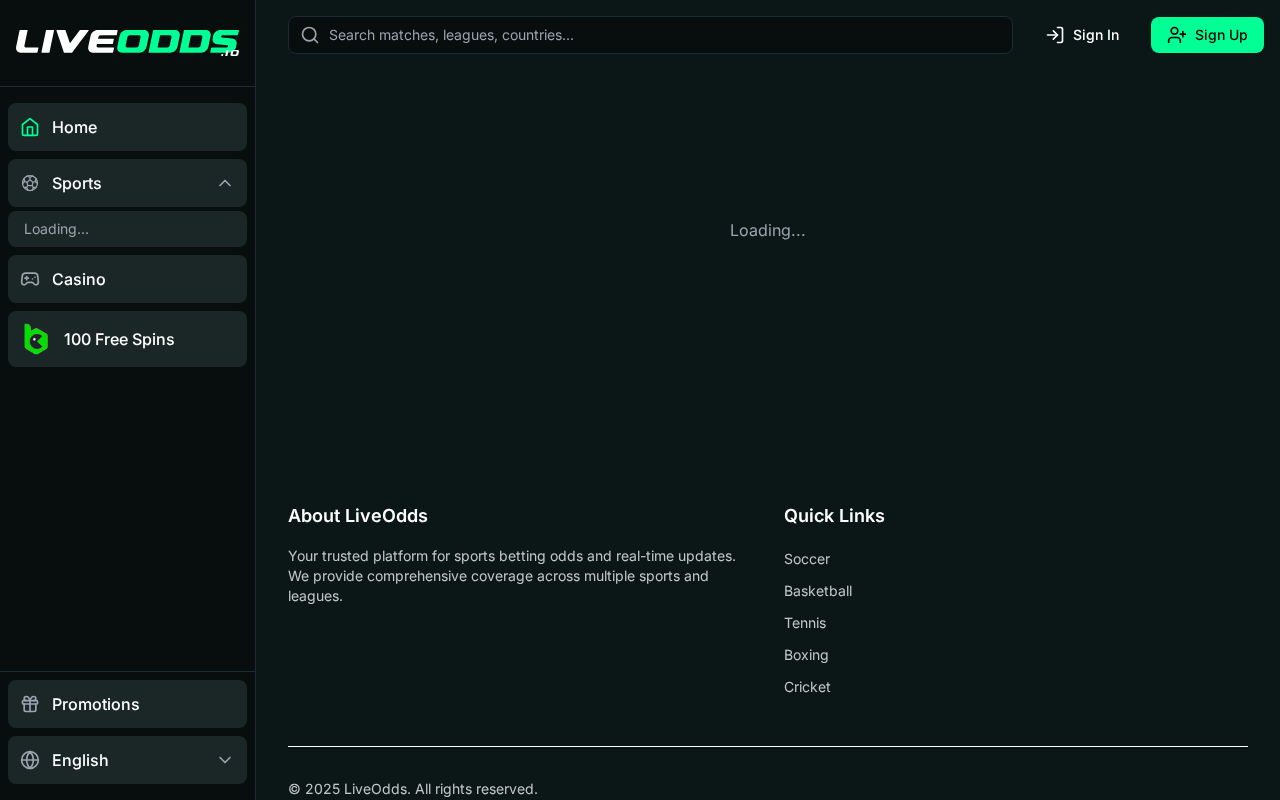Open the Soccer quick link
Screen dimensions: 1280x800
click(x=807, y=559)
